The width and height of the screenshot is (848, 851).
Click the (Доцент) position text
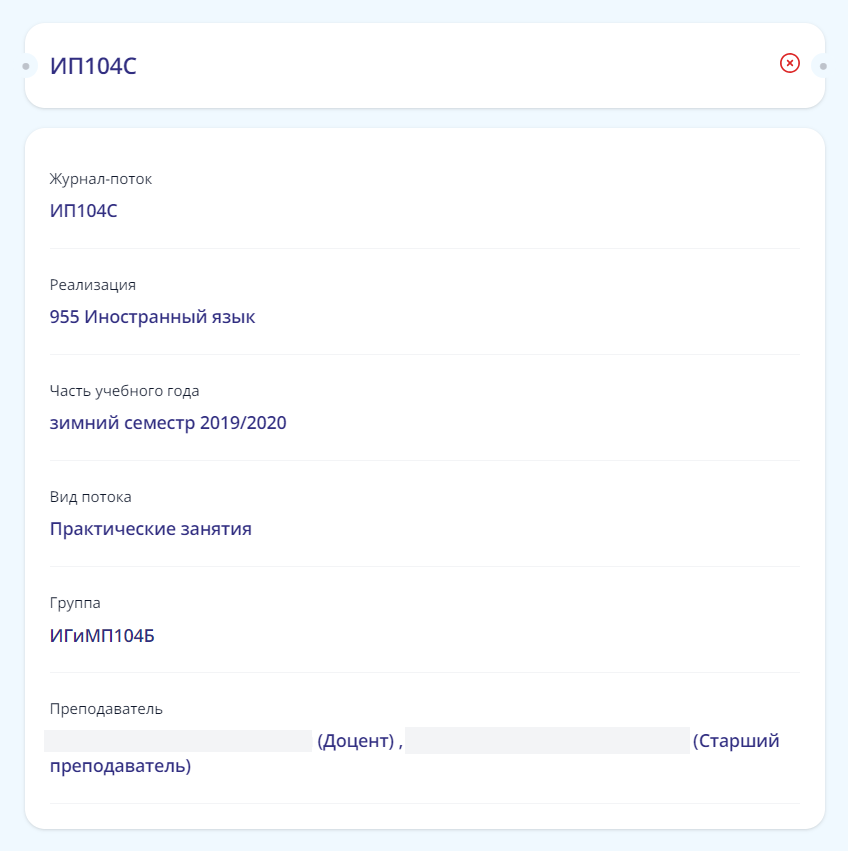pos(355,741)
